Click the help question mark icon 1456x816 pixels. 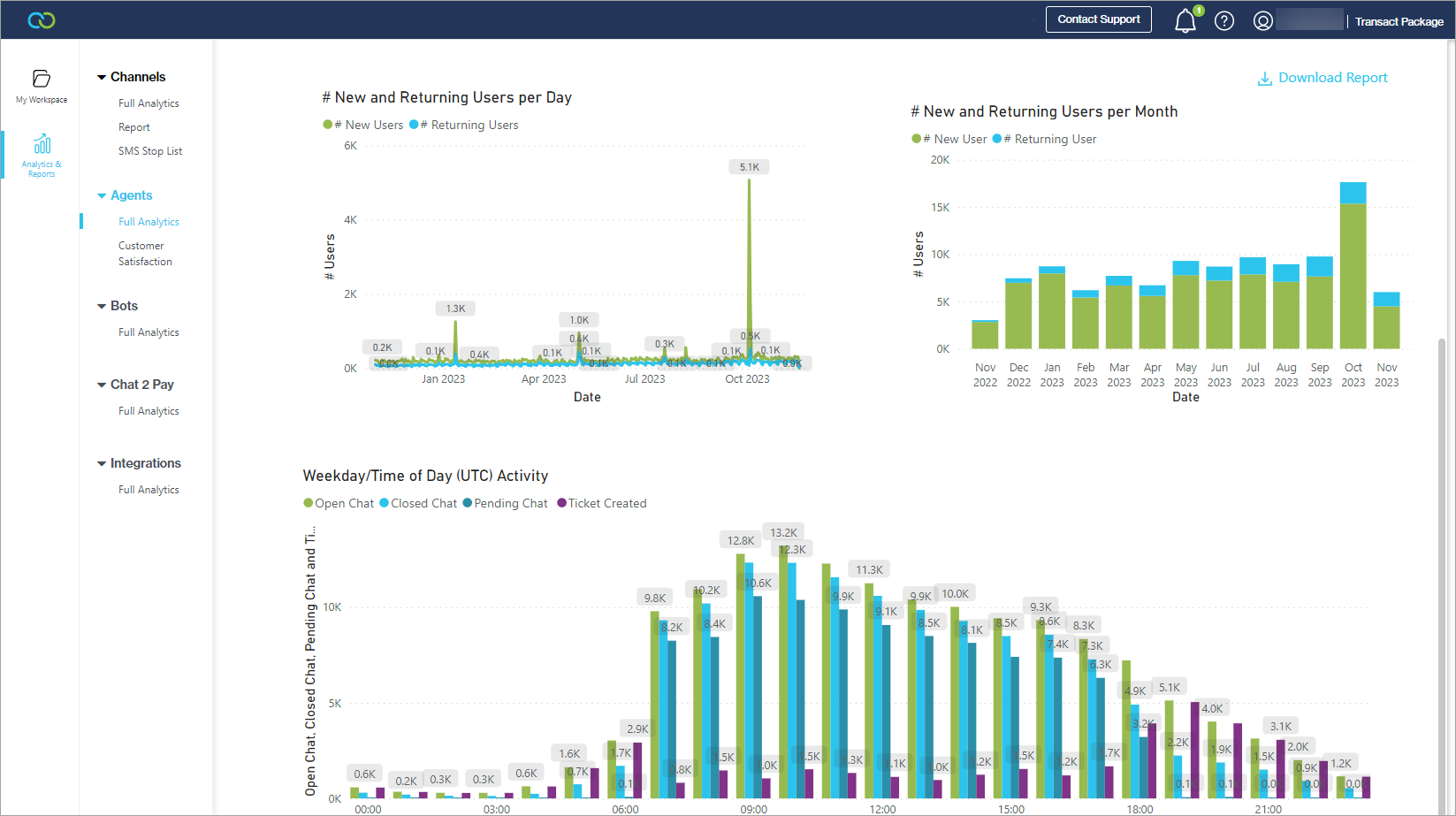coord(1223,20)
